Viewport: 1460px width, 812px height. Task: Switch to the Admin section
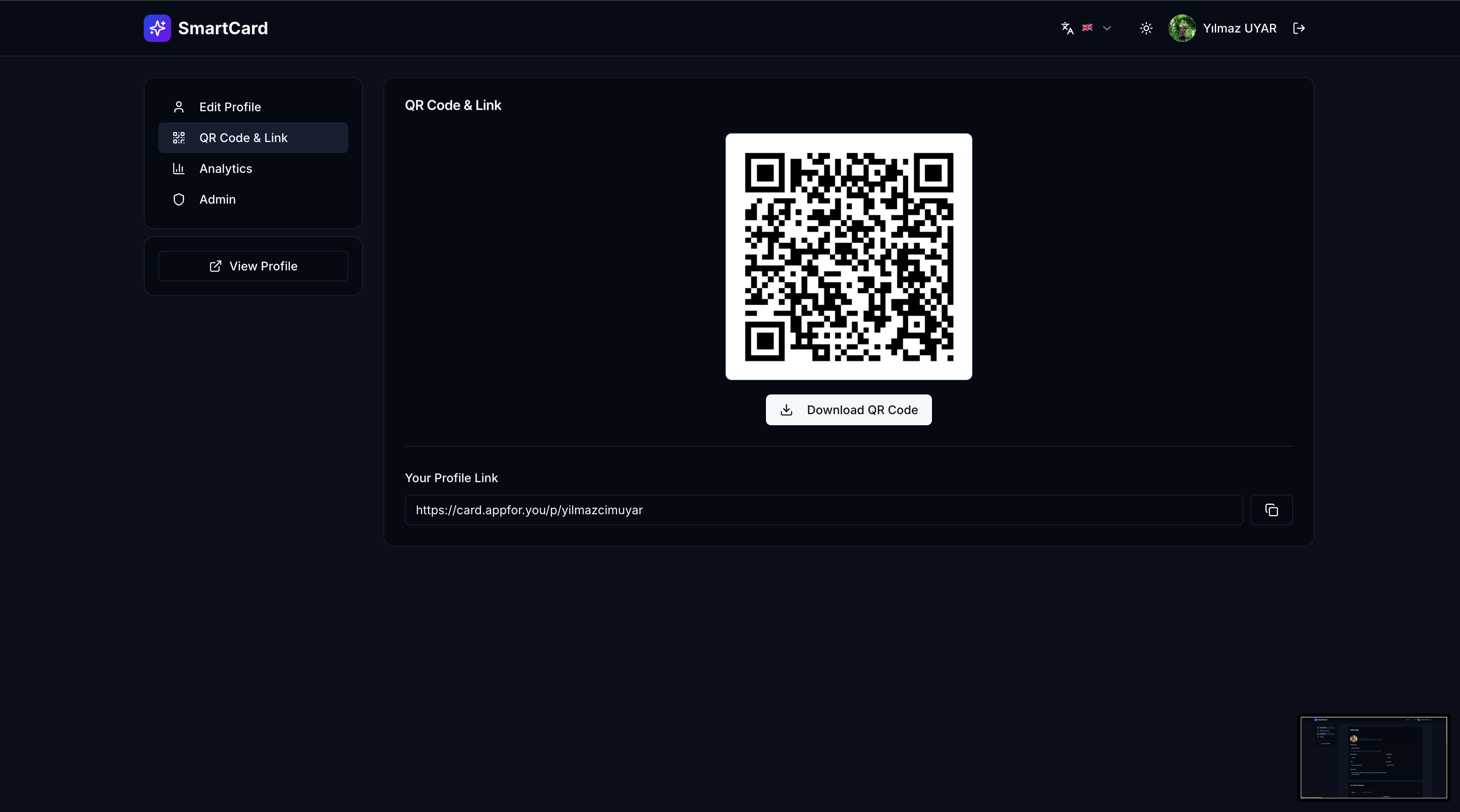click(217, 199)
